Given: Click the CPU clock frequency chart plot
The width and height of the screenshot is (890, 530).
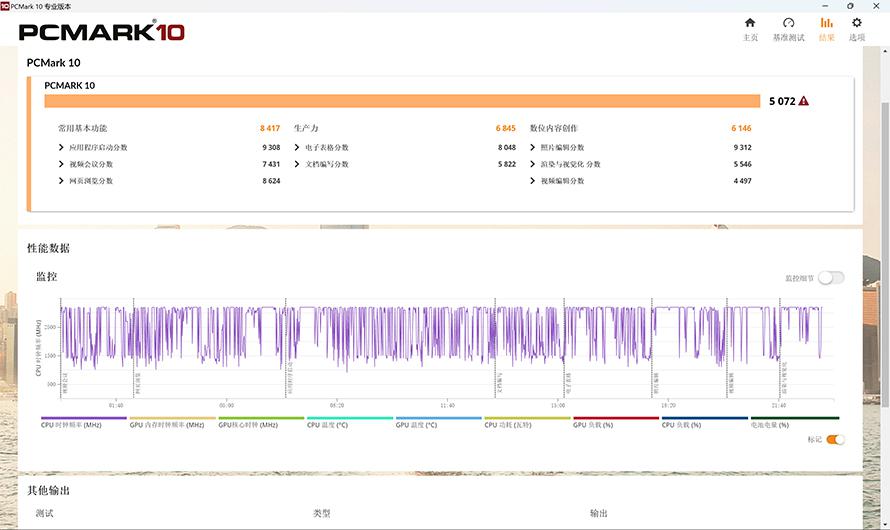Looking at the screenshot, I should [447, 347].
